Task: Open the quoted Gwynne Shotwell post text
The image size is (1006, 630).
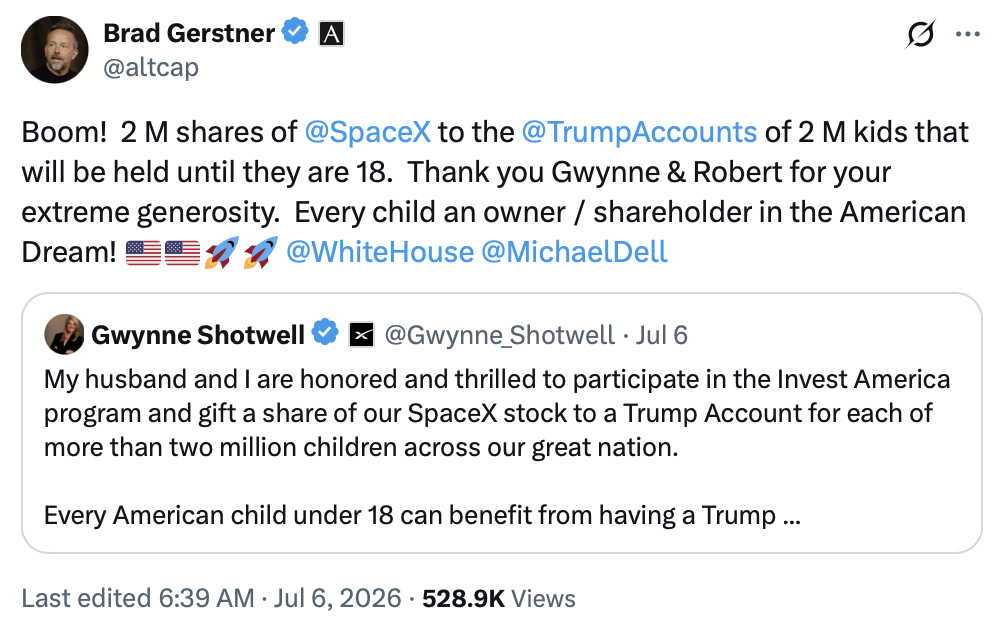Action: click(497, 447)
